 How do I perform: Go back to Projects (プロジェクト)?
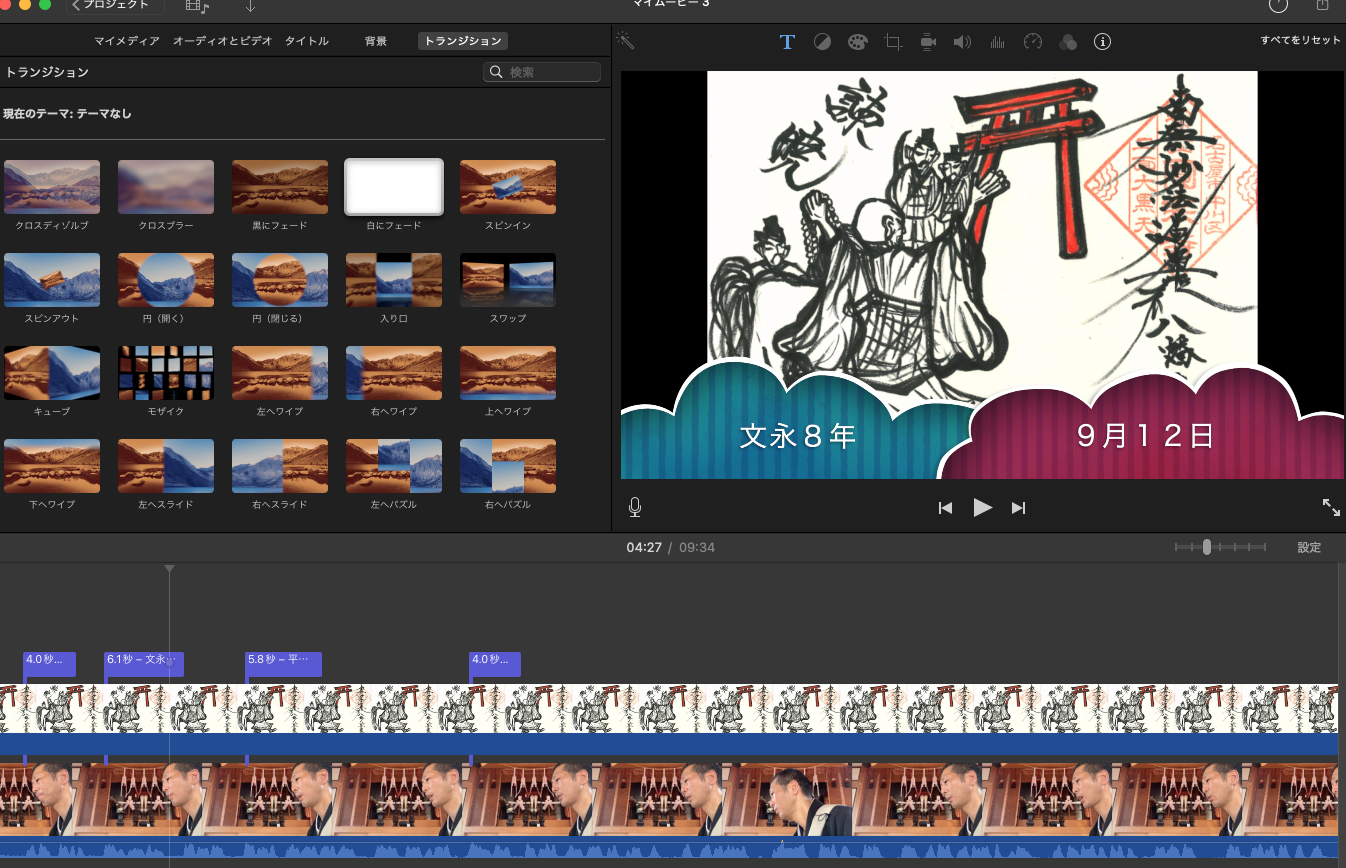[112, 5]
